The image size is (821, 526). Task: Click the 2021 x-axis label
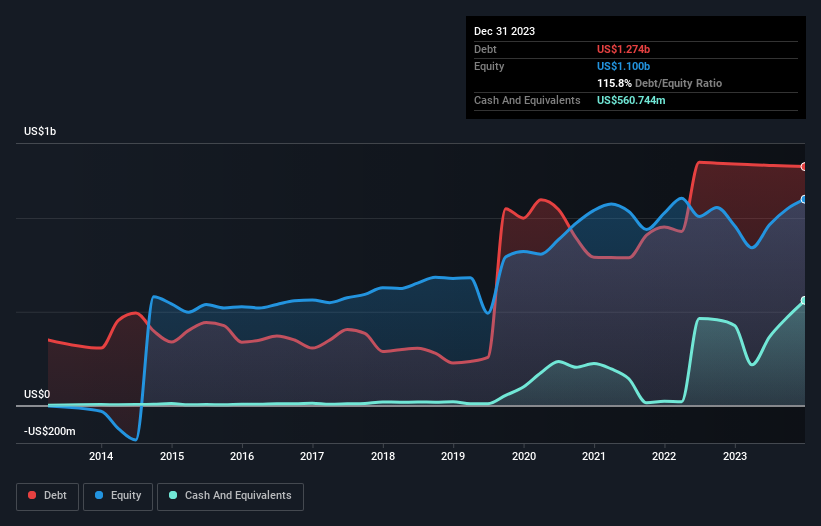pos(594,456)
